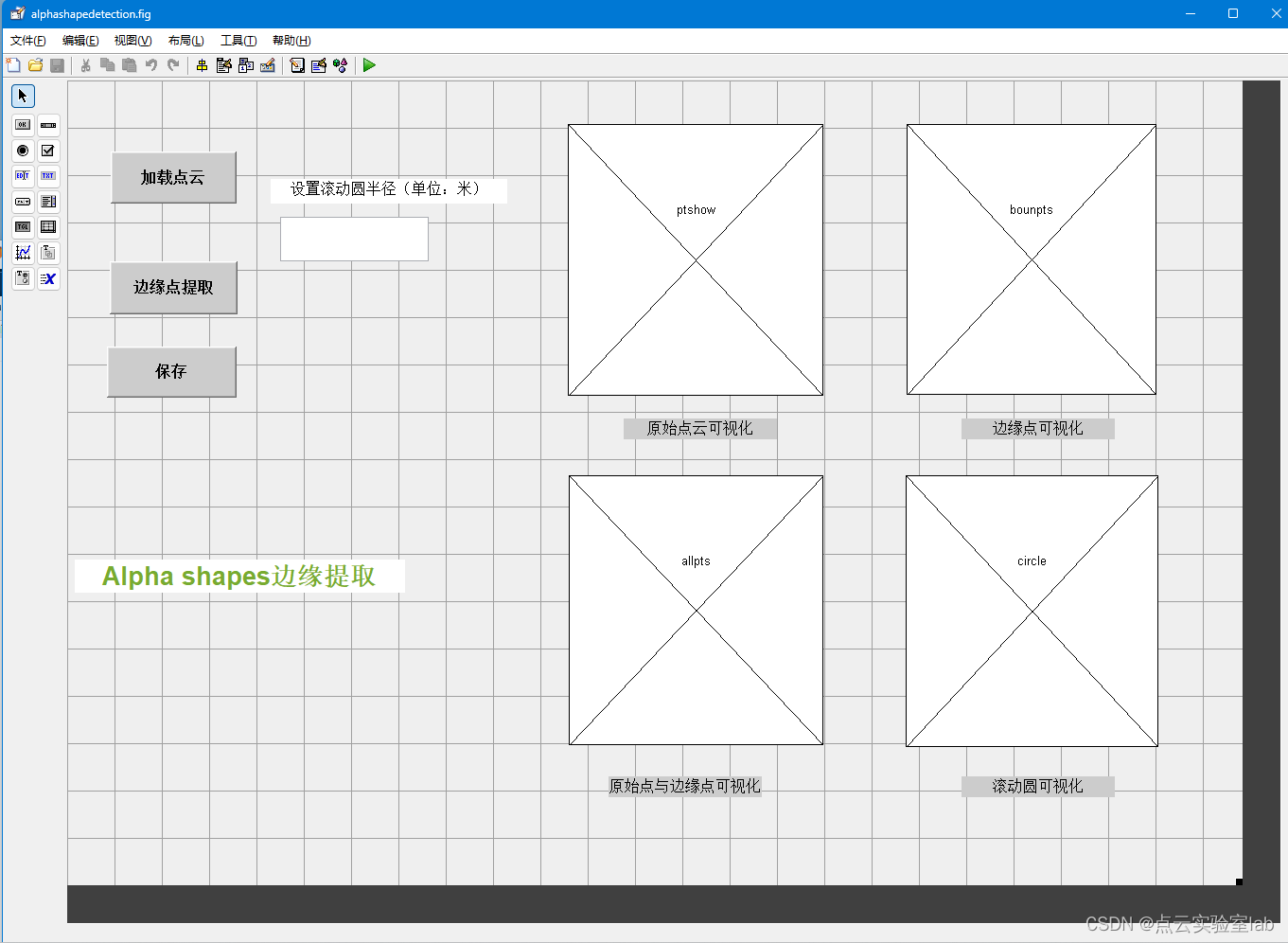This screenshot has width=1288, height=943.
Task: Click the rolling circle radius input field
Action: [x=354, y=239]
